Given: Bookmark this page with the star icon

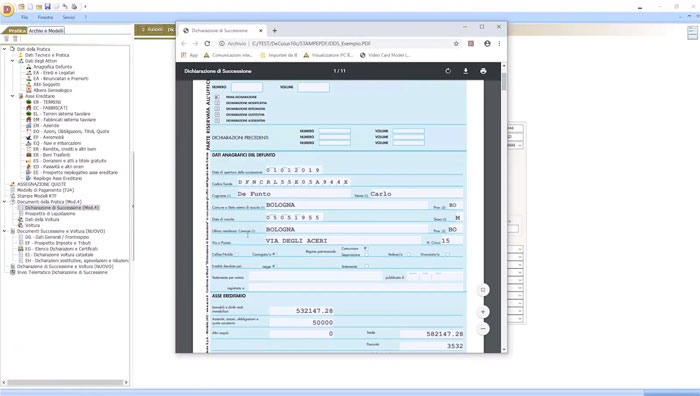Looking at the screenshot, I should pyautogui.click(x=456, y=43).
